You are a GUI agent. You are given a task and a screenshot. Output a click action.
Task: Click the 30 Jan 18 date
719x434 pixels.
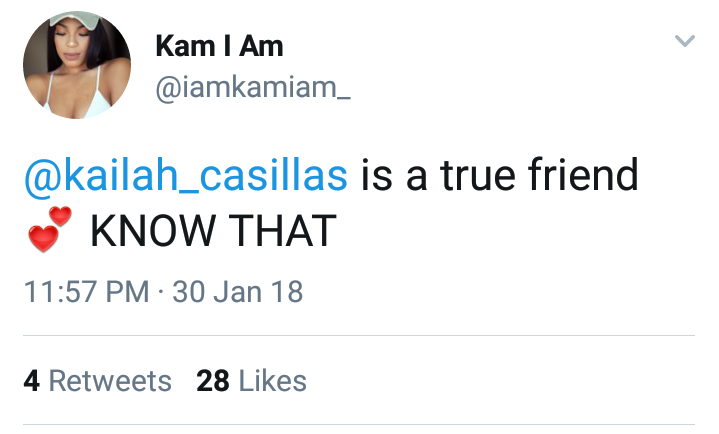click(x=238, y=292)
